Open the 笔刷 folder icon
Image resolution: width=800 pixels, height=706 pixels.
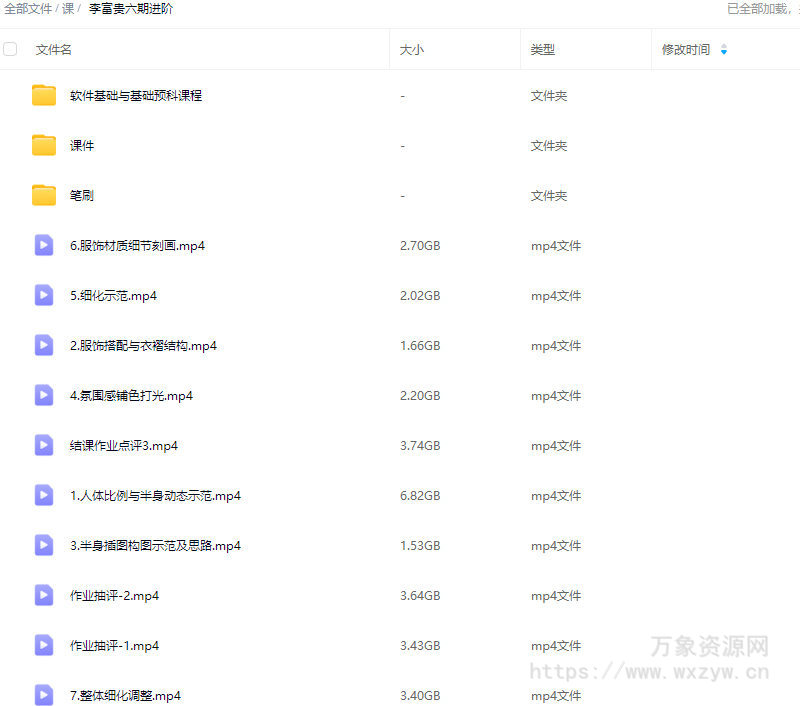pyautogui.click(x=43, y=195)
